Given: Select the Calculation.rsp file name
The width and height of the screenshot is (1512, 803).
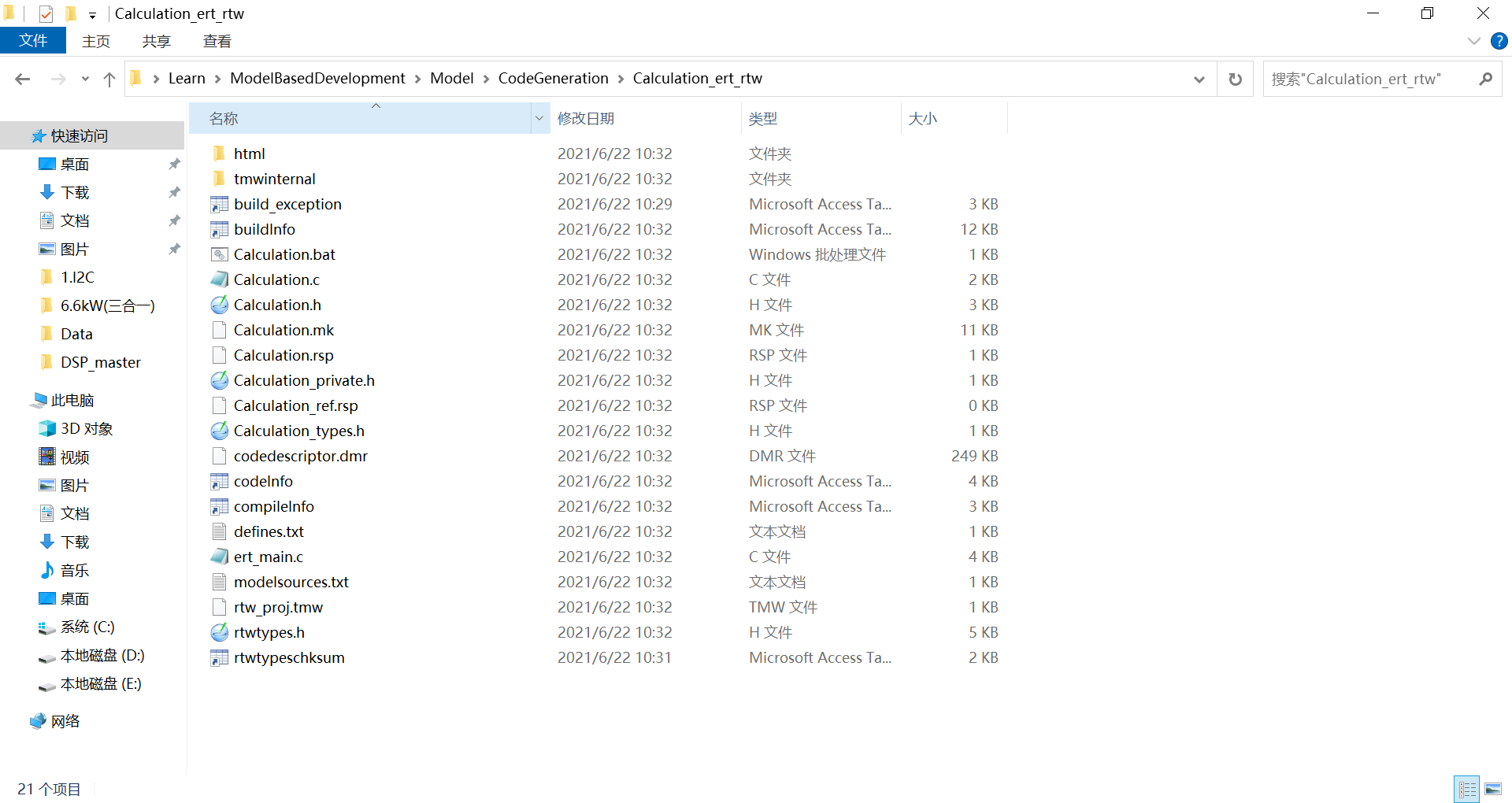Looking at the screenshot, I should click(x=283, y=355).
